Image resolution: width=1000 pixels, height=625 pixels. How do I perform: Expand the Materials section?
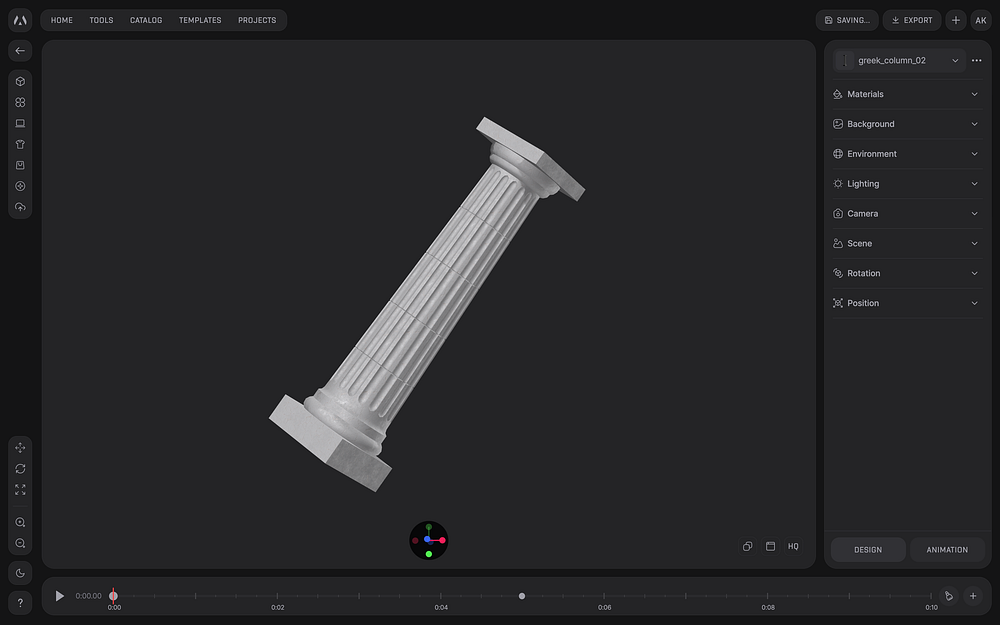point(907,94)
